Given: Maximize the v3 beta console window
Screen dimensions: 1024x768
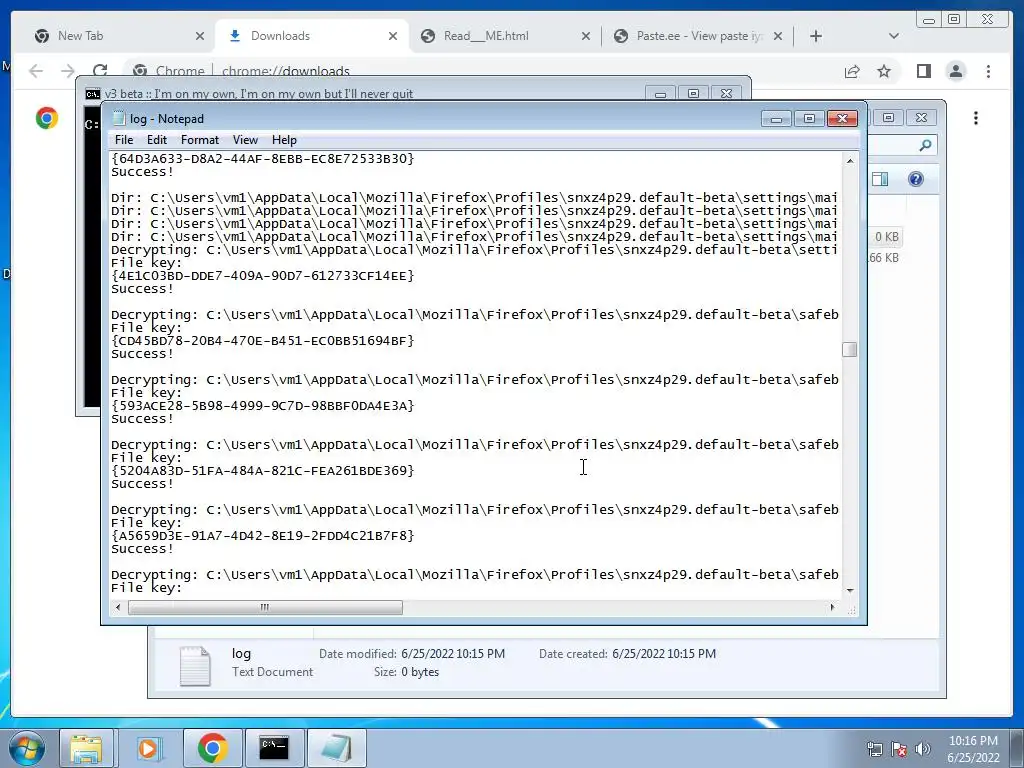Looking at the screenshot, I should click(694, 94).
